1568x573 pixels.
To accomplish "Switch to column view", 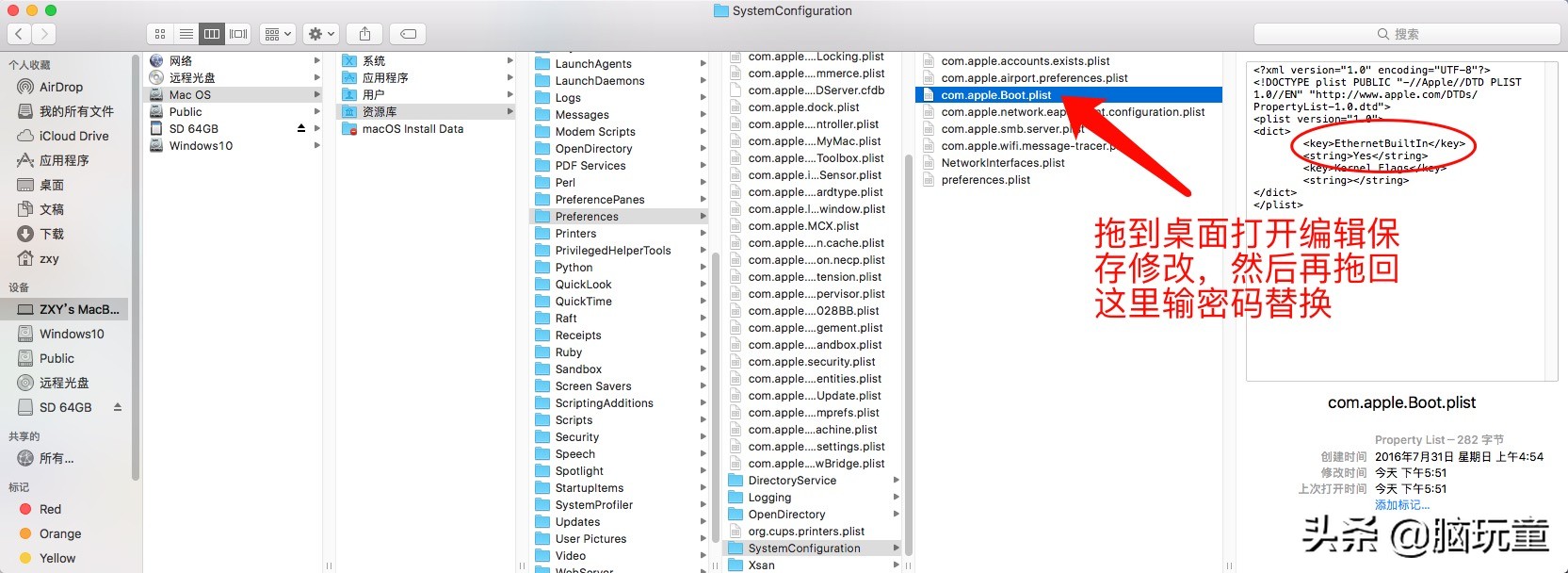I will coord(212,34).
